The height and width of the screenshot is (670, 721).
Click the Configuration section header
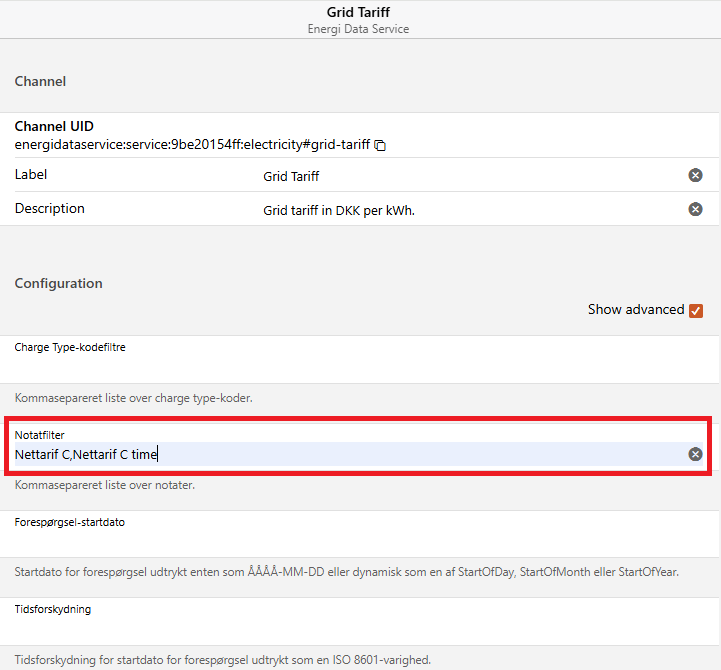click(x=58, y=283)
